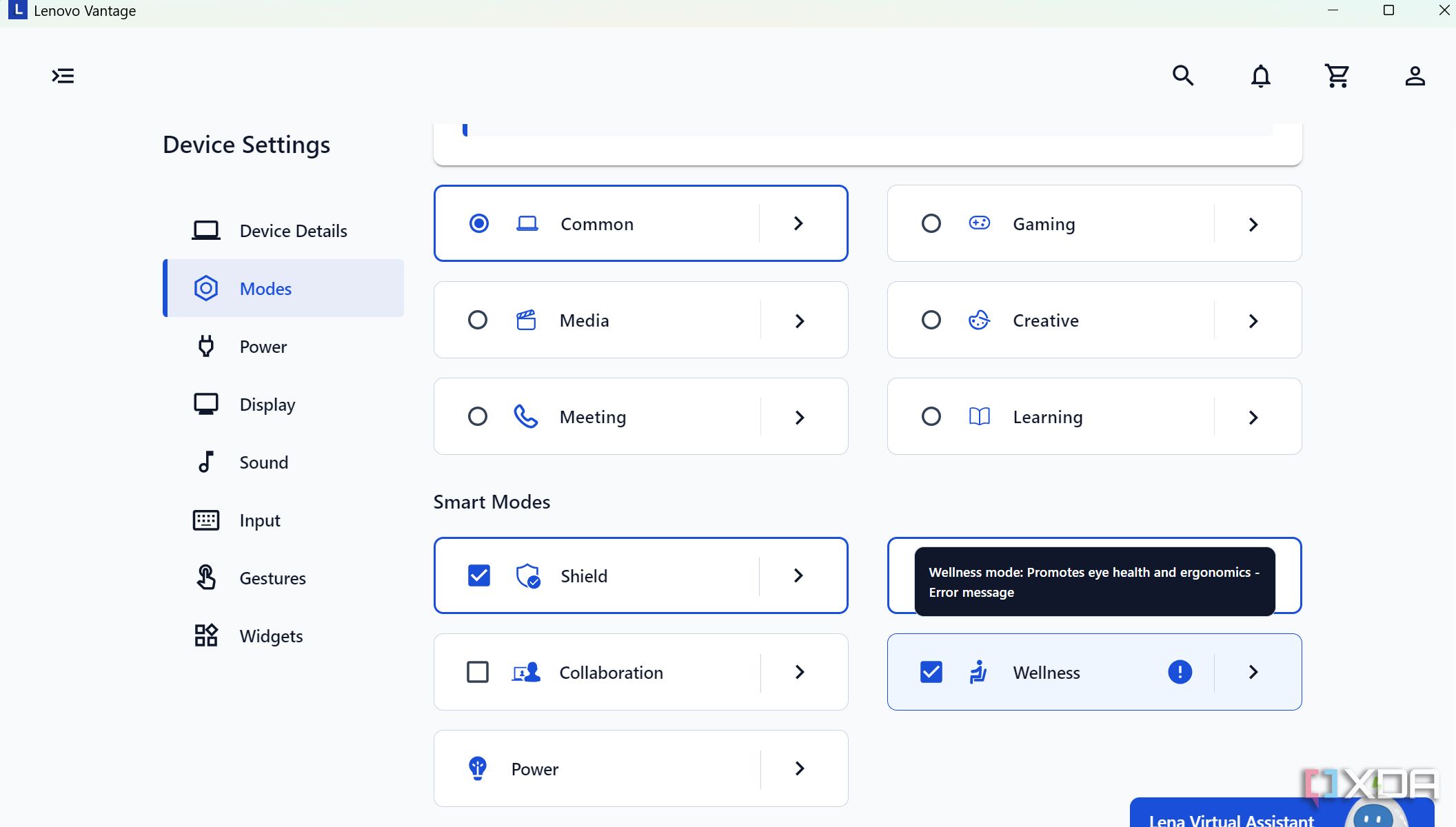Enable the Collaboration smart mode checkbox
Viewport: 1456px width, 827px height.
pyautogui.click(x=477, y=672)
